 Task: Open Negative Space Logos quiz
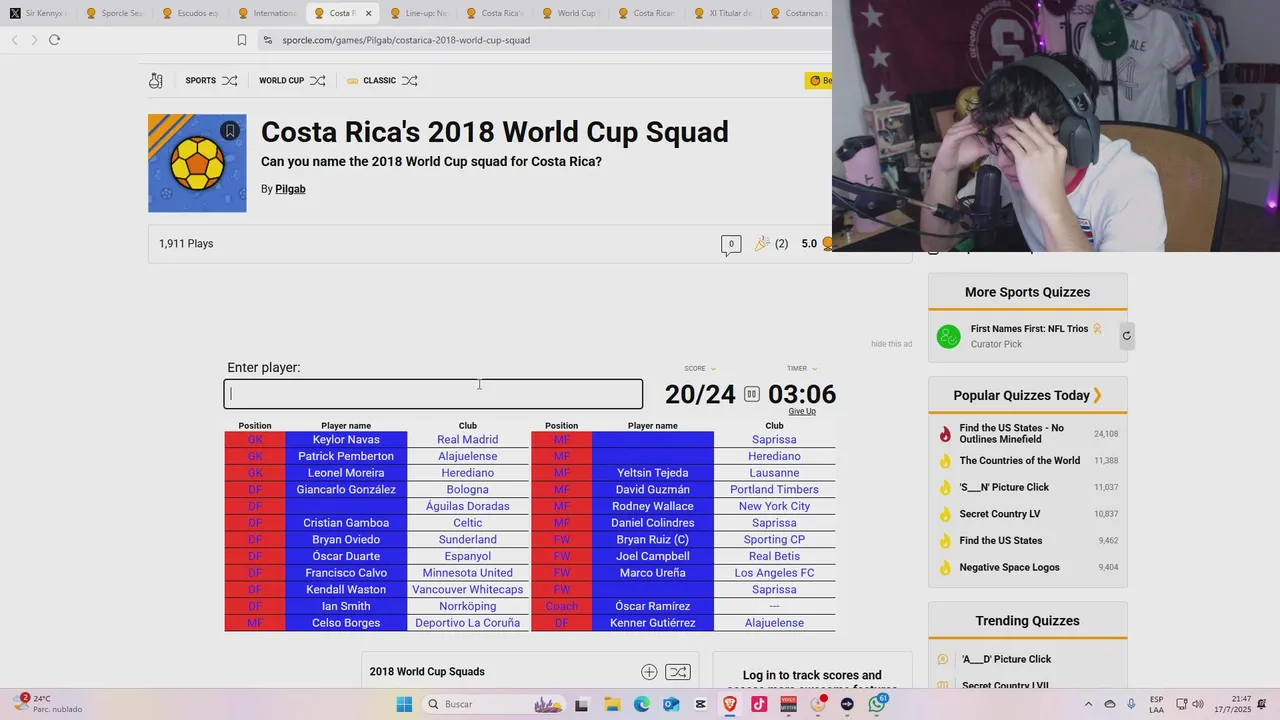[1009, 568]
